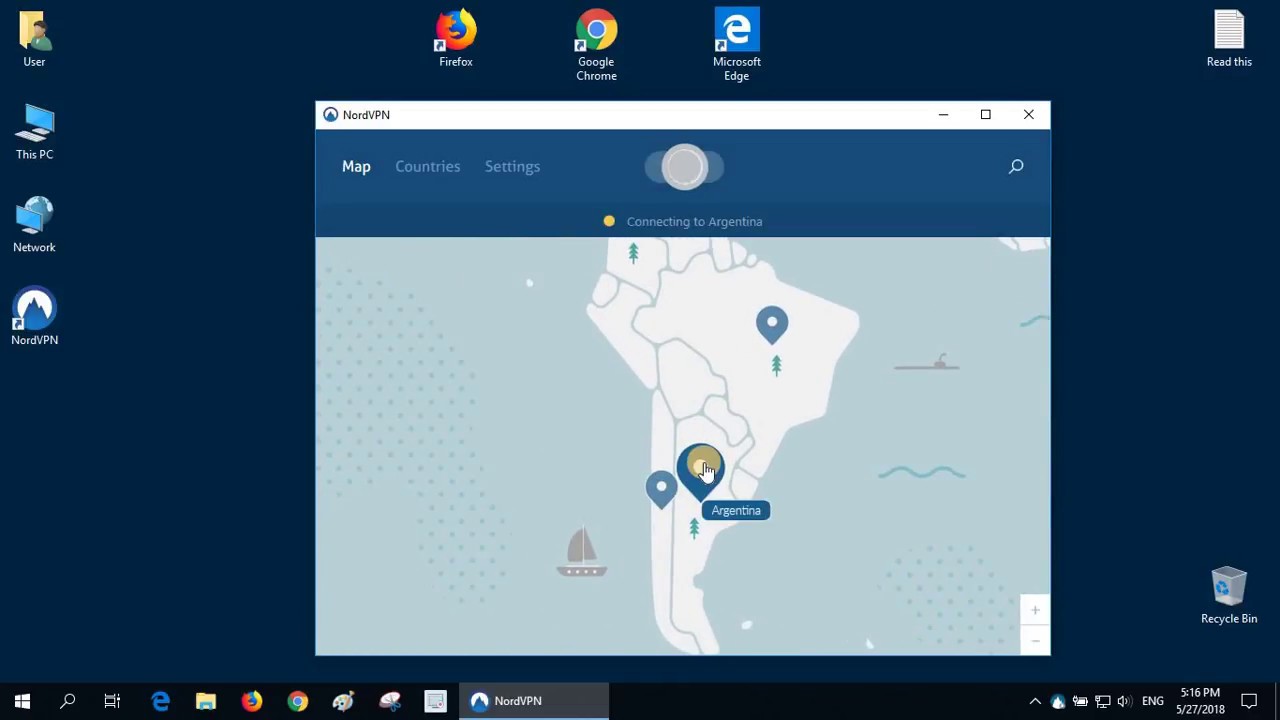Minimize the NordVPN window
The width and height of the screenshot is (1280, 720).
pyautogui.click(x=943, y=115)
